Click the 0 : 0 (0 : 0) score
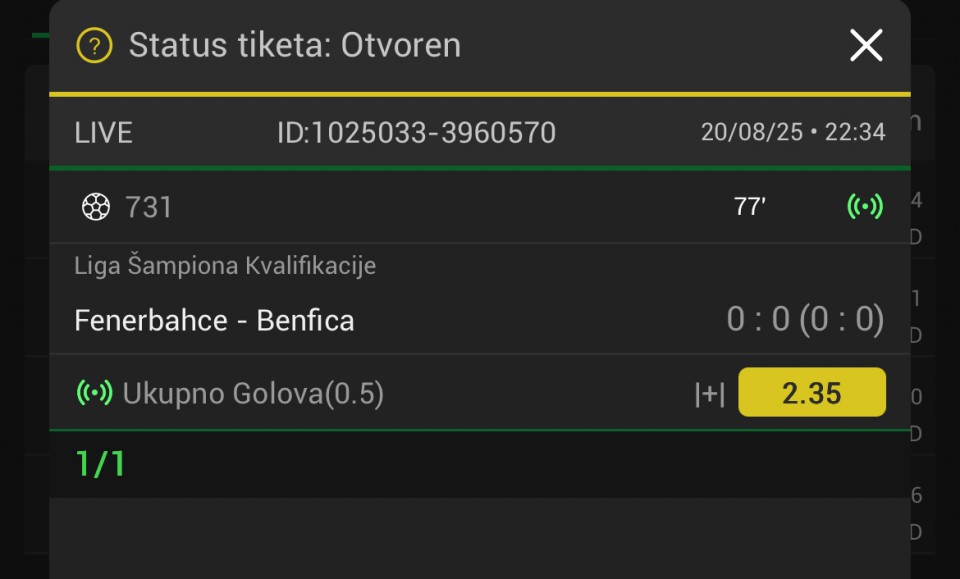 pyautogui.click(x=805, y=319)
